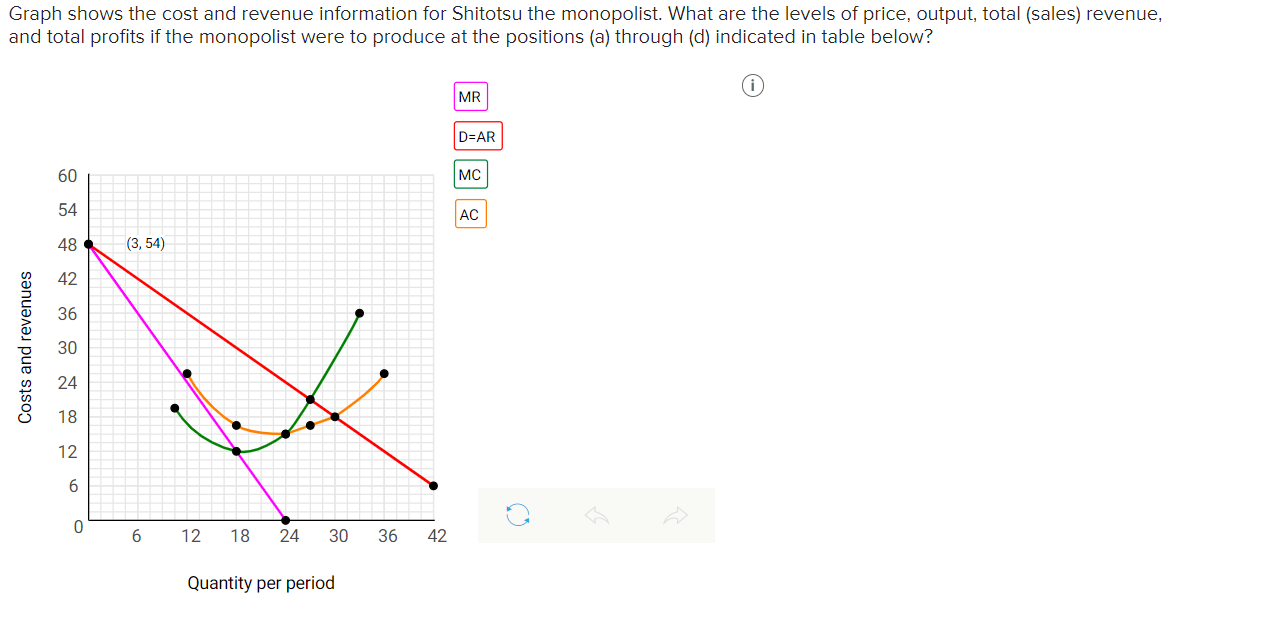Select the Quantity per period axis label
Image resolution: width=1262 pixels, height=635 pixels.
click(x=261, y=583)
